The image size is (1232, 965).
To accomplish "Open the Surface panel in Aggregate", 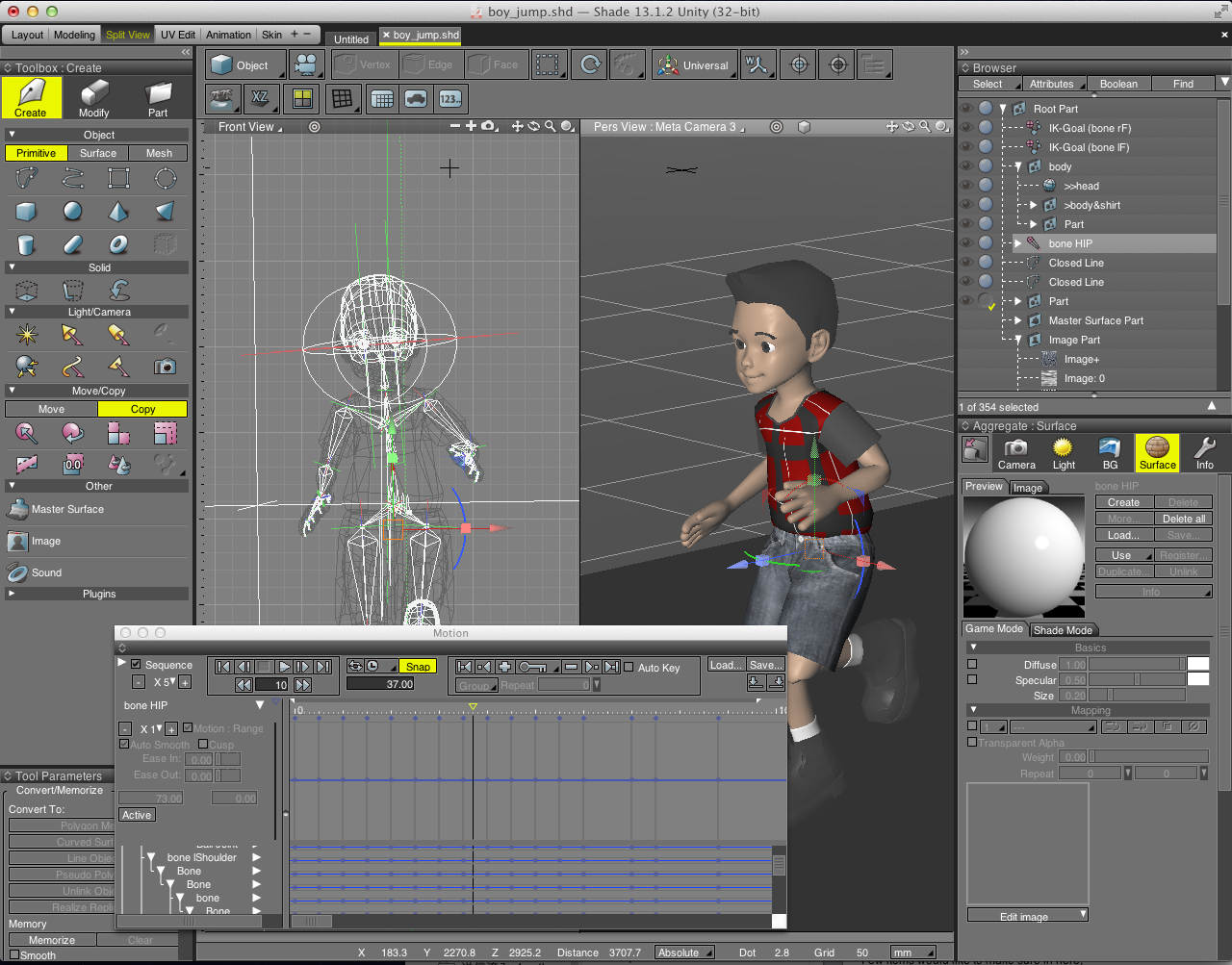I will pos(1157,452).
